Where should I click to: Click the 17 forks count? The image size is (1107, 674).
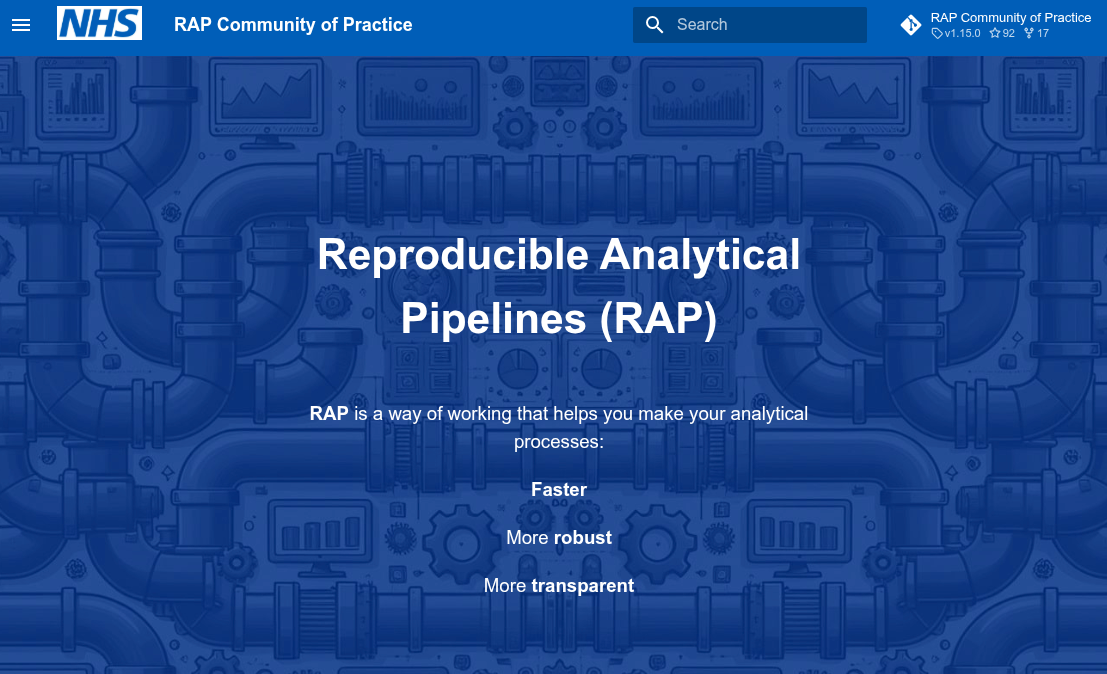coord(1044,32)
